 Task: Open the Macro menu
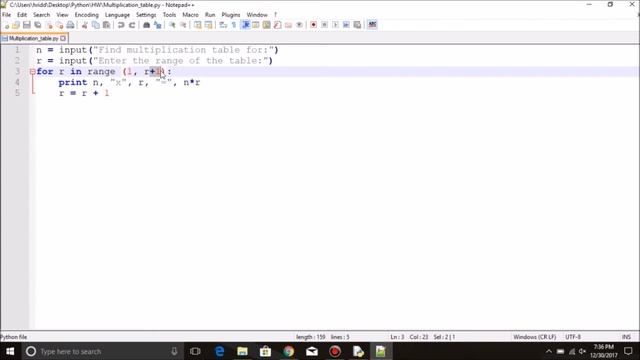(x=190, y=15)
